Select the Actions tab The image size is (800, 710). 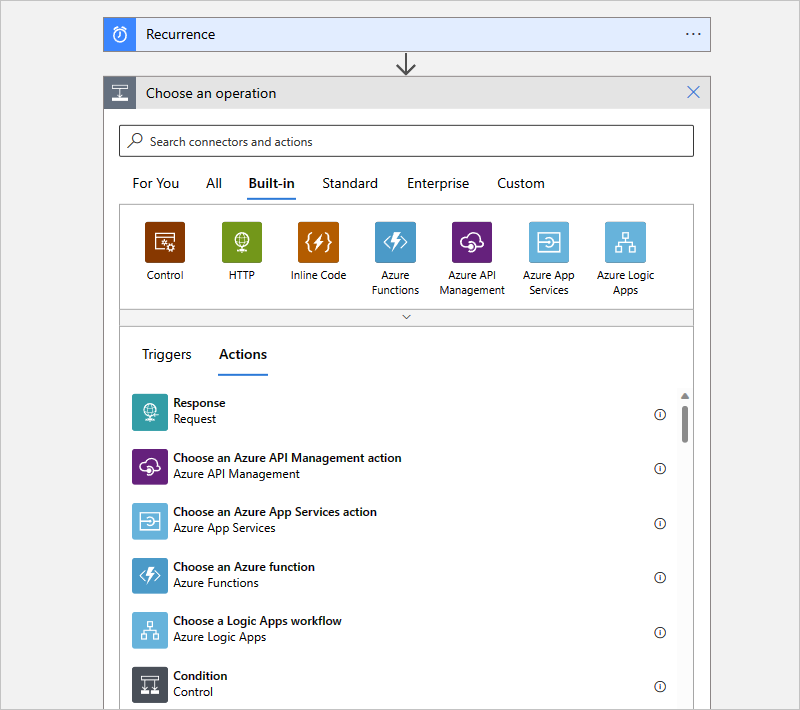[x=243, y=354]
